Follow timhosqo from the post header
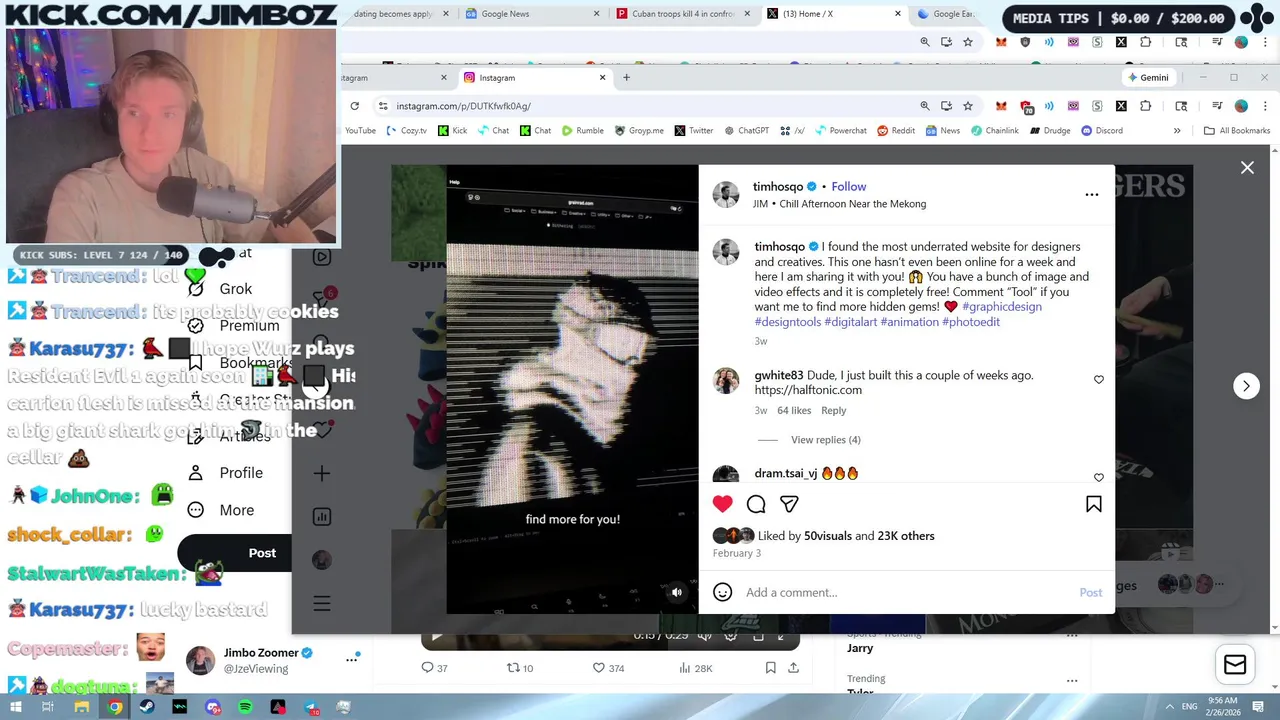 (848, 186)
